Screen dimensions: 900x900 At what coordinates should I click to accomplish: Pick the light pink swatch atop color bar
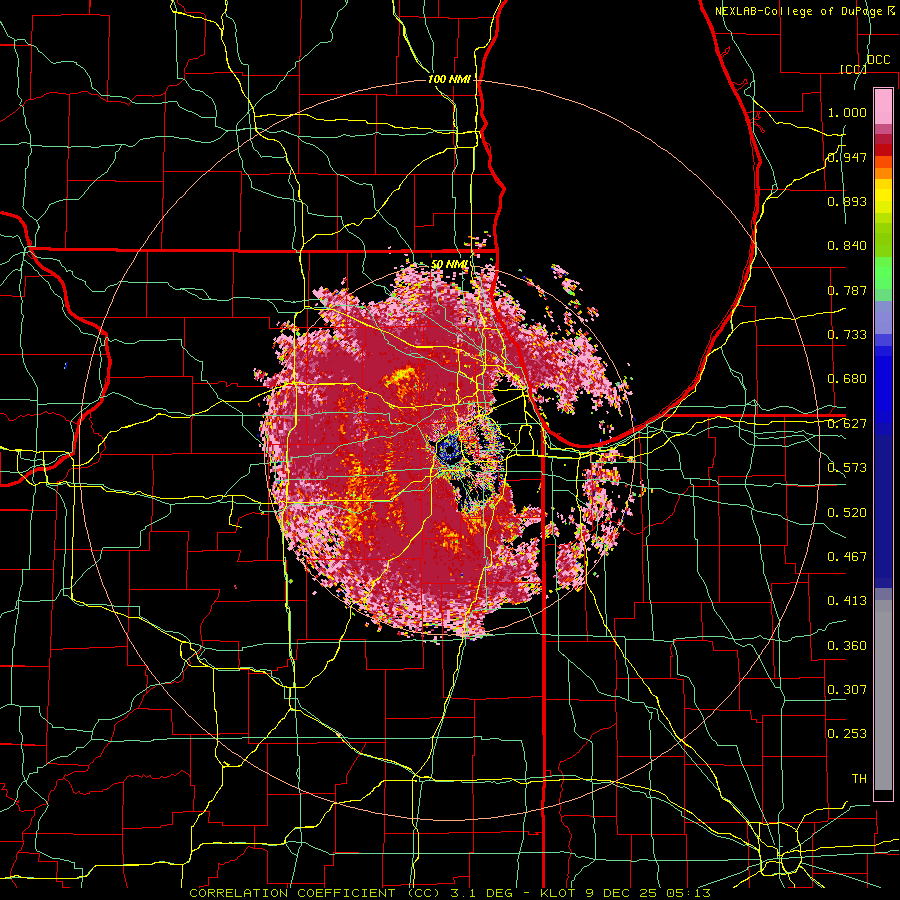coord(883,107)
